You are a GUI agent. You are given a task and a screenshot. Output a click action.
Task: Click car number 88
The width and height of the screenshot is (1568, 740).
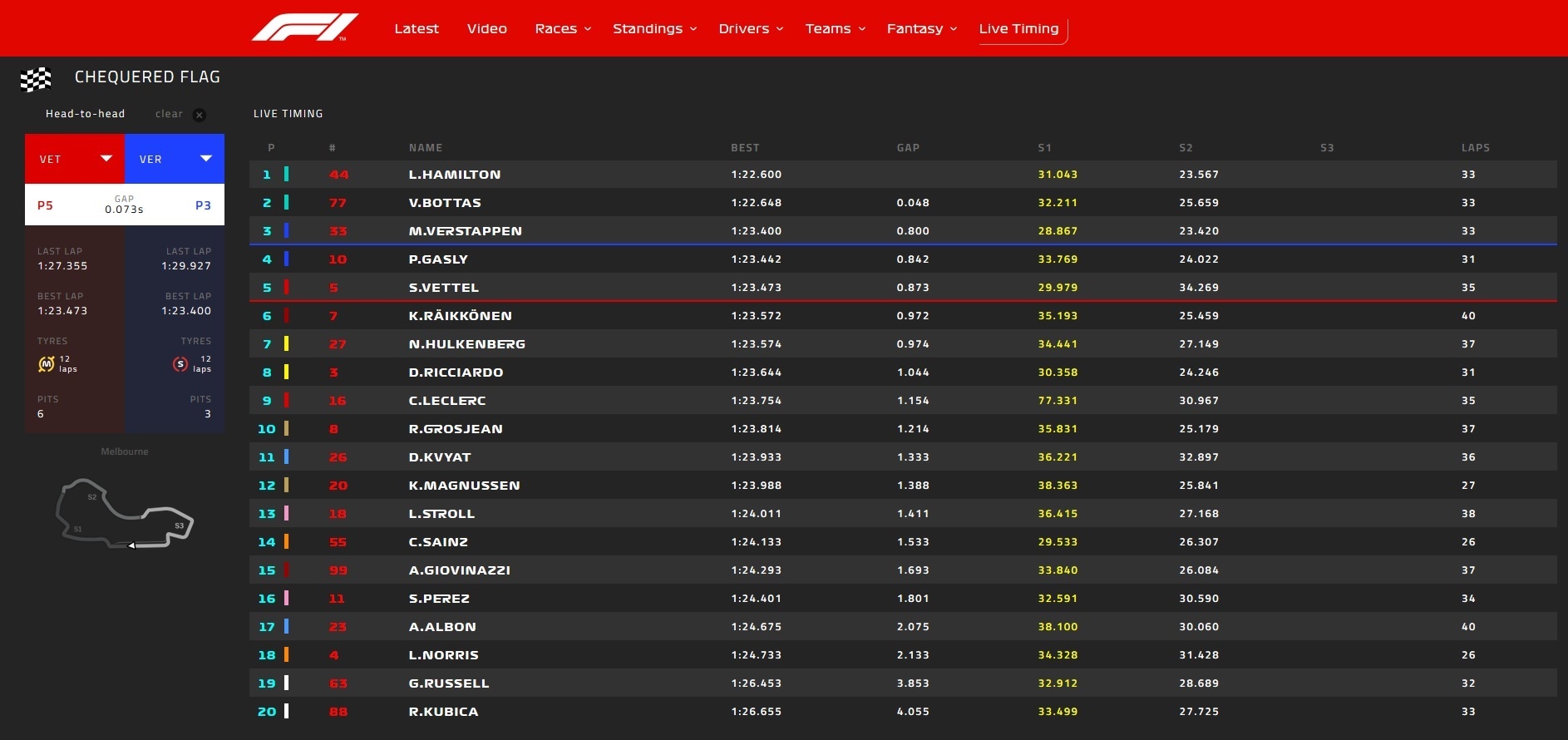[338, 712]
